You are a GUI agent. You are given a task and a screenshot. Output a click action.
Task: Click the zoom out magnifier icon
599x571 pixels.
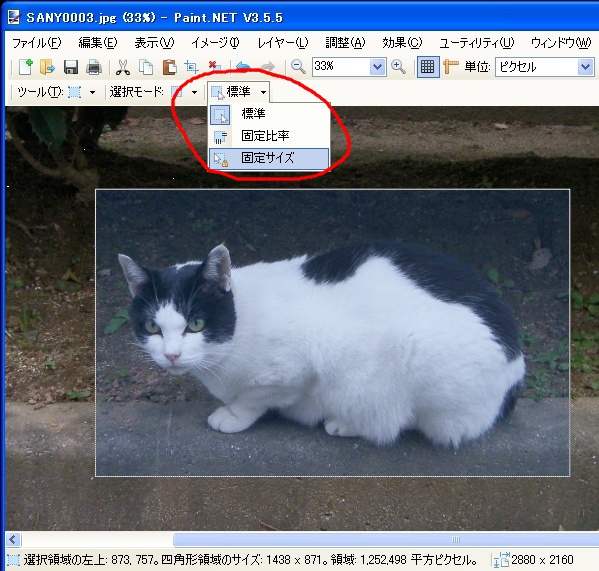point(298,67)
